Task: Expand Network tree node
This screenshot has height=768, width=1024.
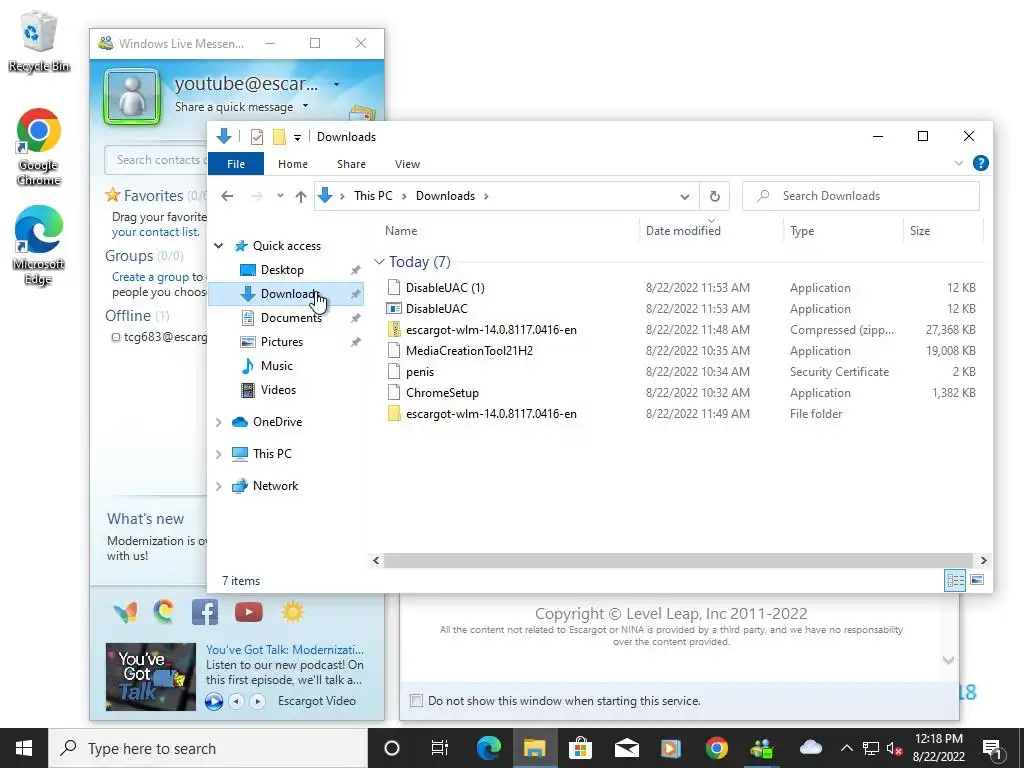Action: pyautogui.click(x=219, y=486)
